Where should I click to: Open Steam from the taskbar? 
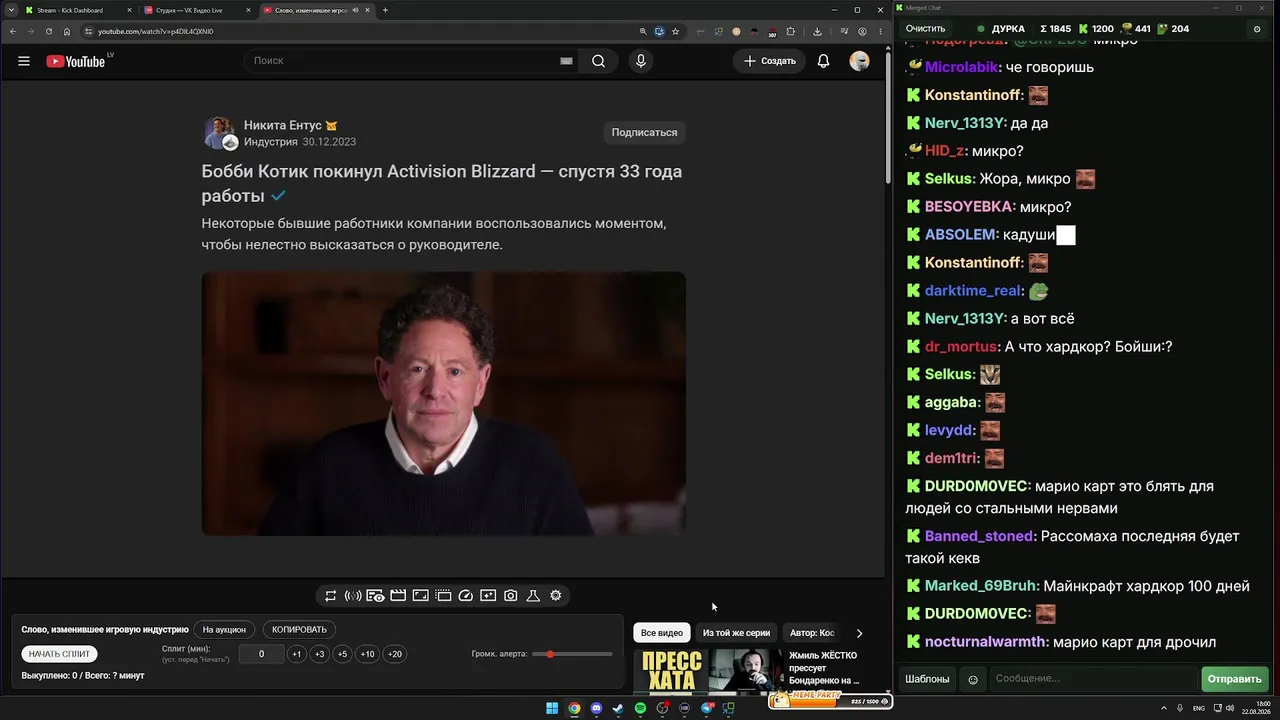click(x=618, y=708)
